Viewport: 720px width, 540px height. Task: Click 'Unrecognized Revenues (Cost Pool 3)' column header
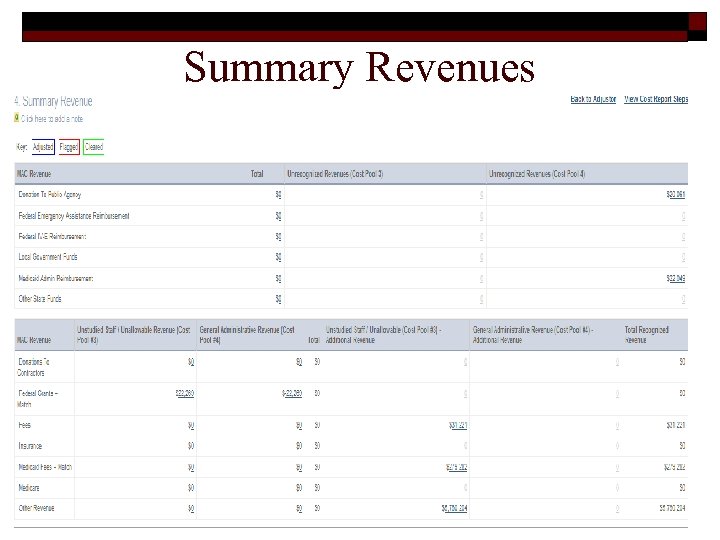335,174
